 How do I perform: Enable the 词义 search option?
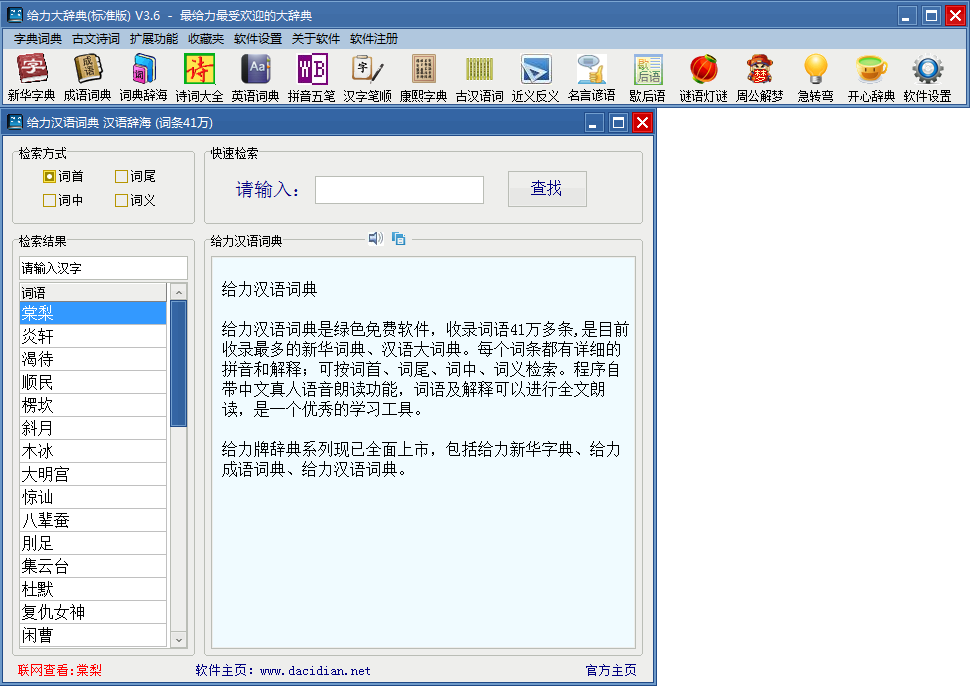click(122, 200)
